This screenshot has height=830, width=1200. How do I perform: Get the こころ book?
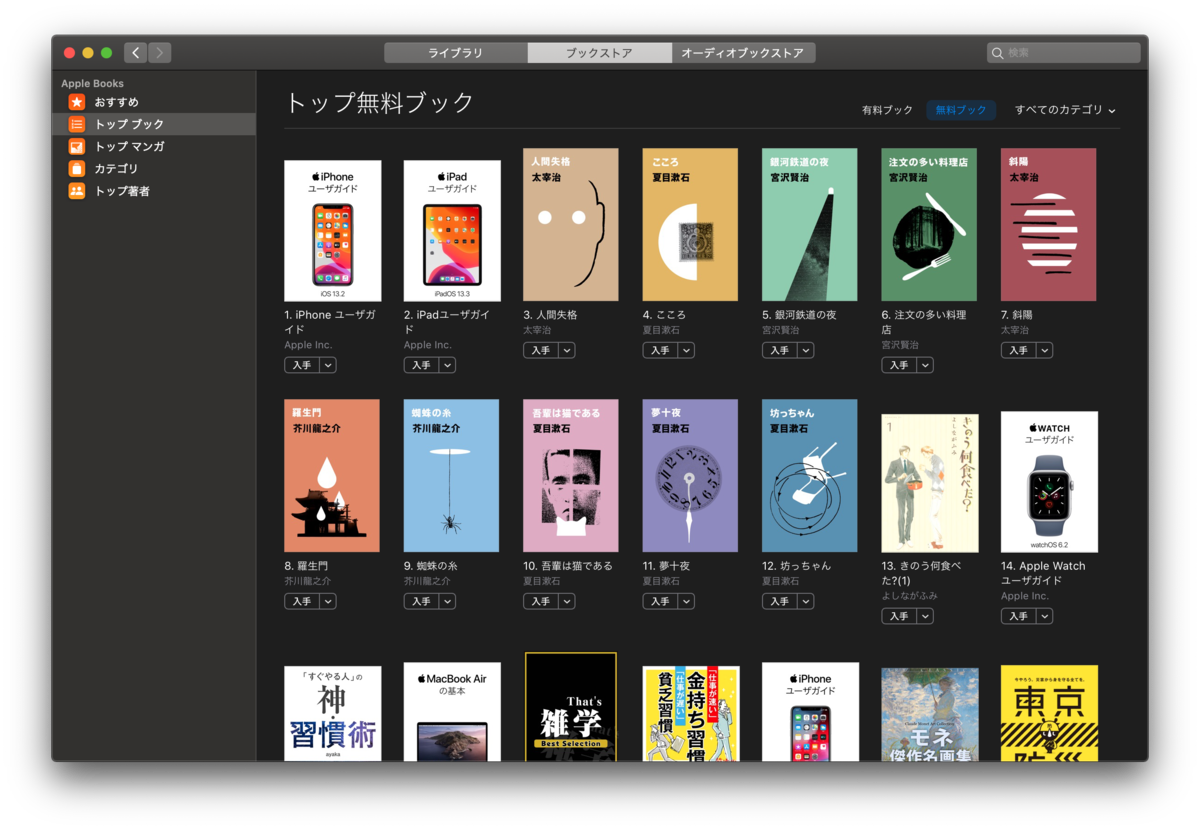660,350
